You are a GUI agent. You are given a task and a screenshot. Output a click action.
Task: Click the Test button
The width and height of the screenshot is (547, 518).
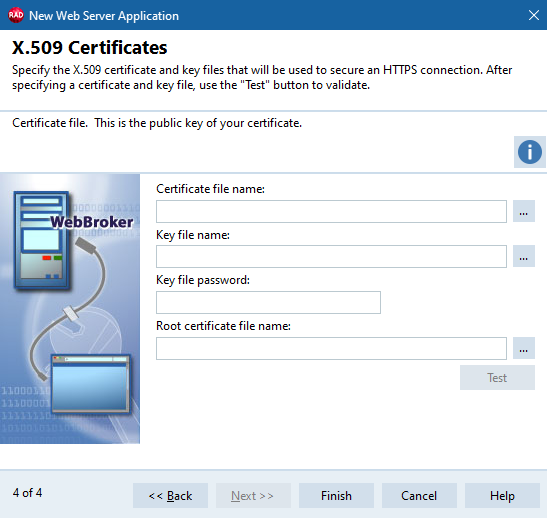click(x=497, y=377)
